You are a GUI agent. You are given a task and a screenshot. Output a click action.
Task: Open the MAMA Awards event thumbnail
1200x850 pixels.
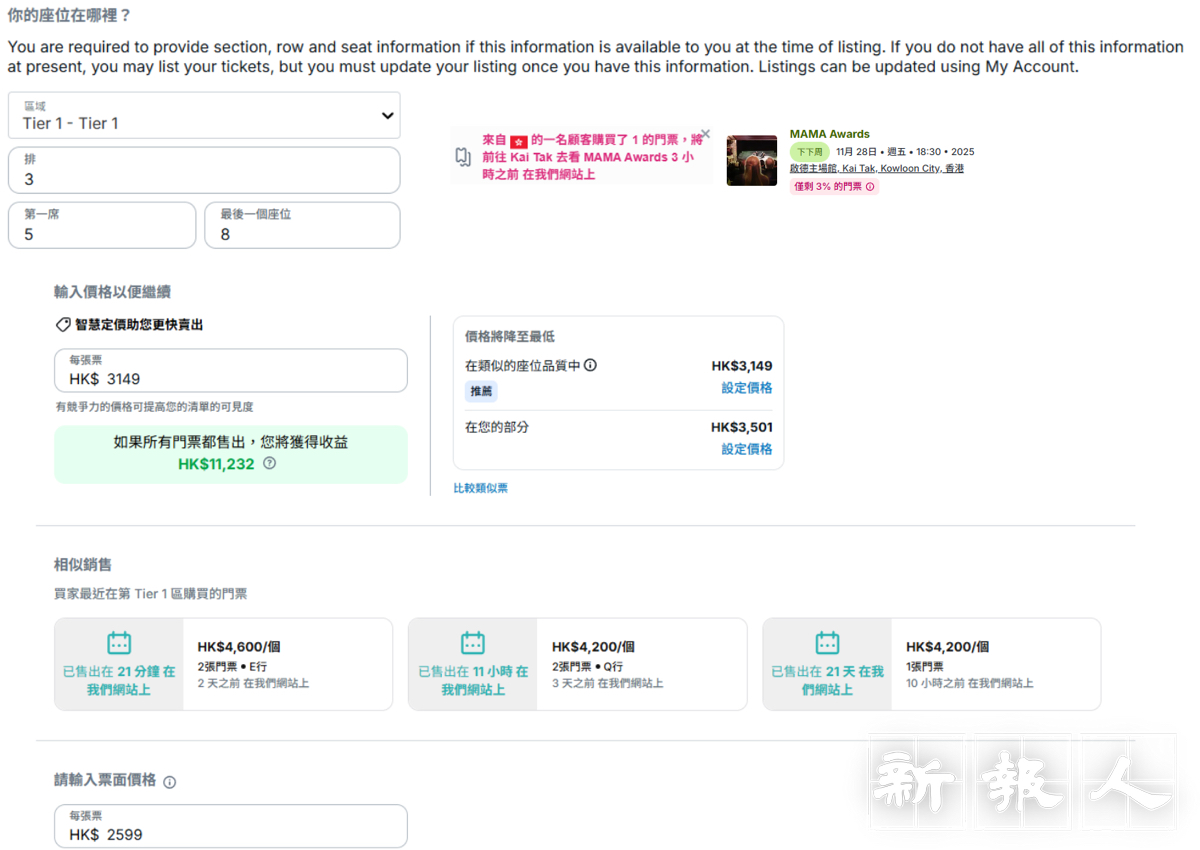pos(751,160)
